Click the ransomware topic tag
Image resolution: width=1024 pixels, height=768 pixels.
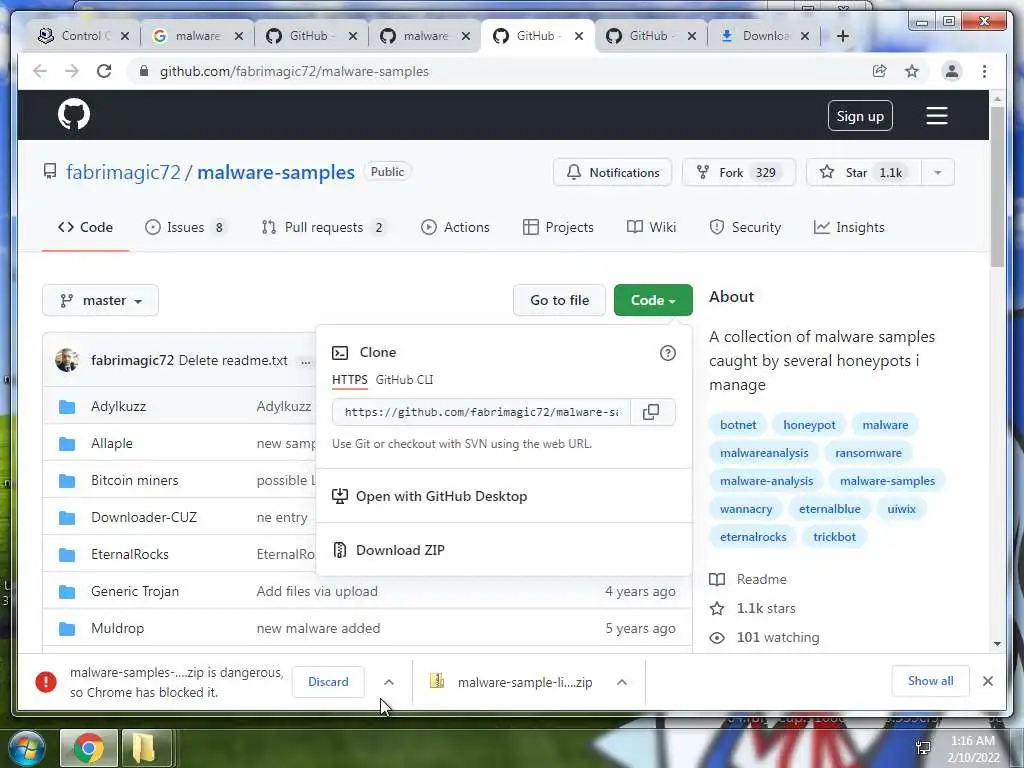[x=868, y=453]
